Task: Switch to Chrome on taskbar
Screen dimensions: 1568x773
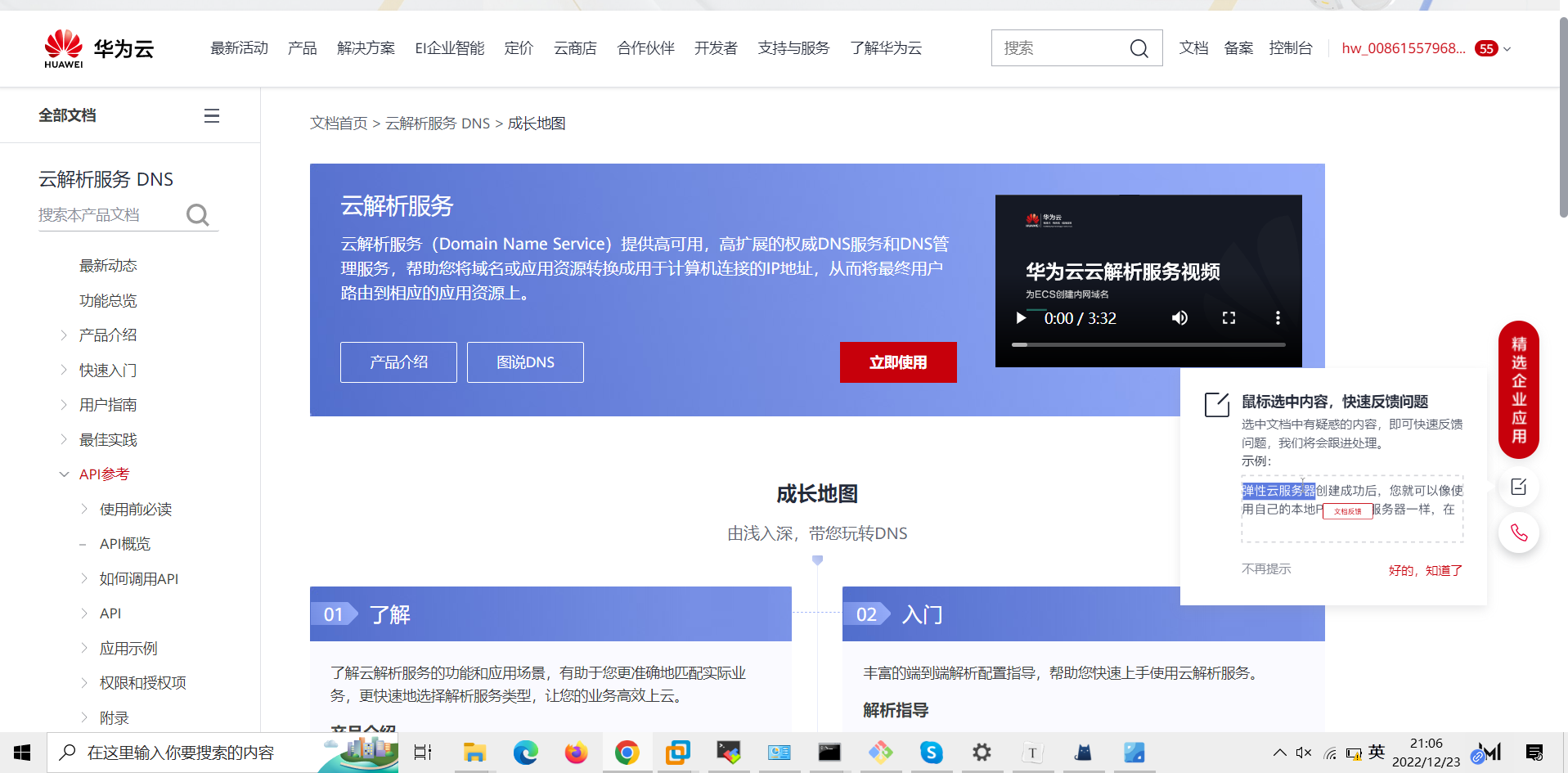Action: click(627, 753)
